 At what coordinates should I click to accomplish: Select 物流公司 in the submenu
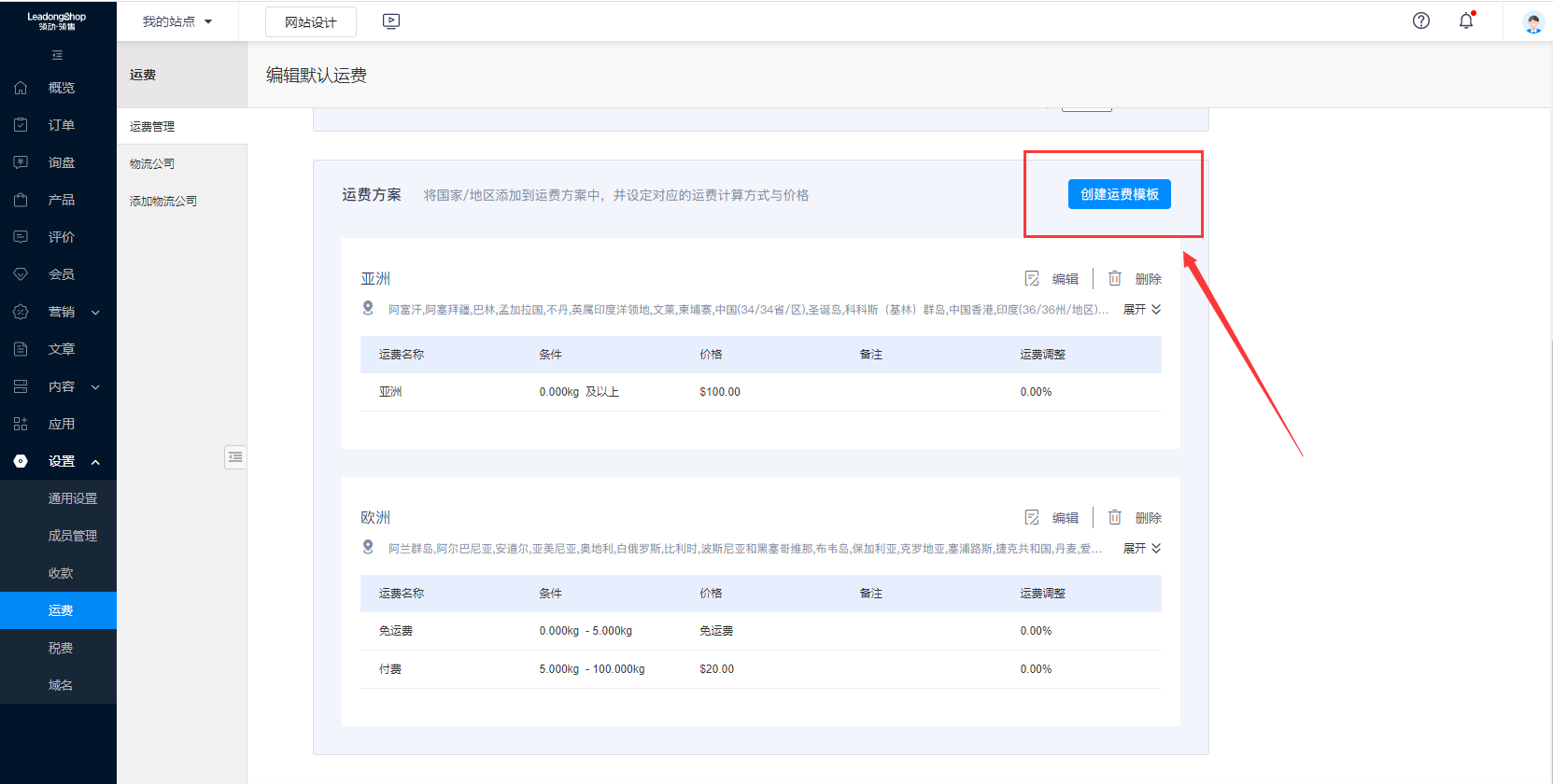click(x=152, y=163)
